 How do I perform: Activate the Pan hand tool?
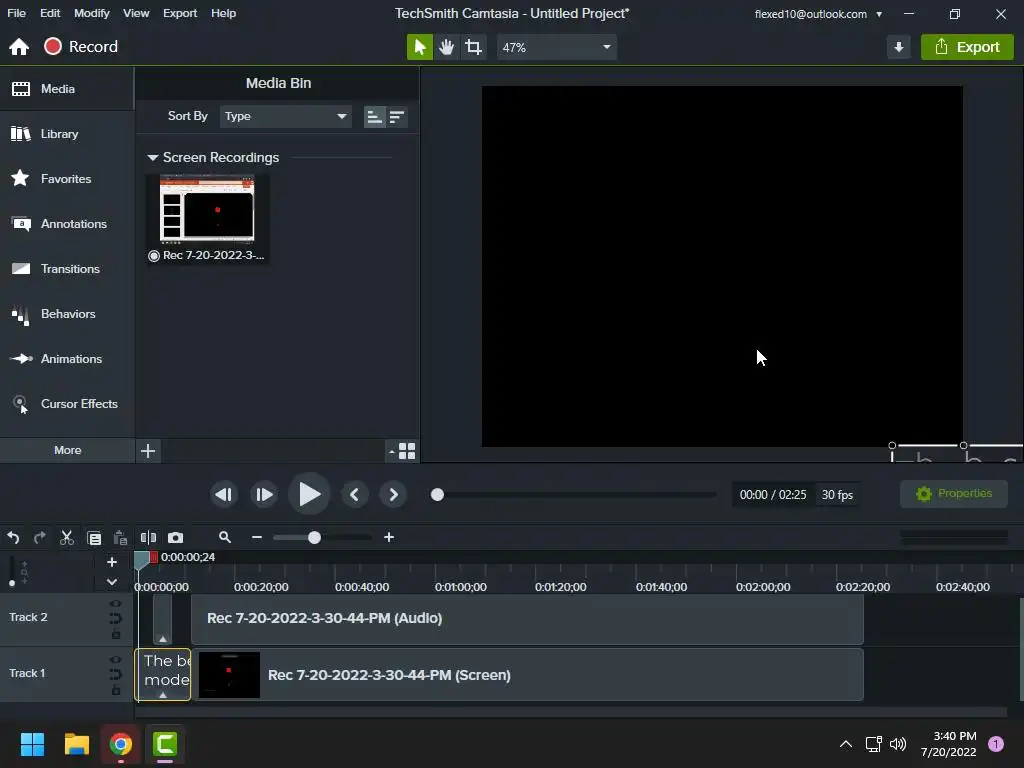(447, 47)
